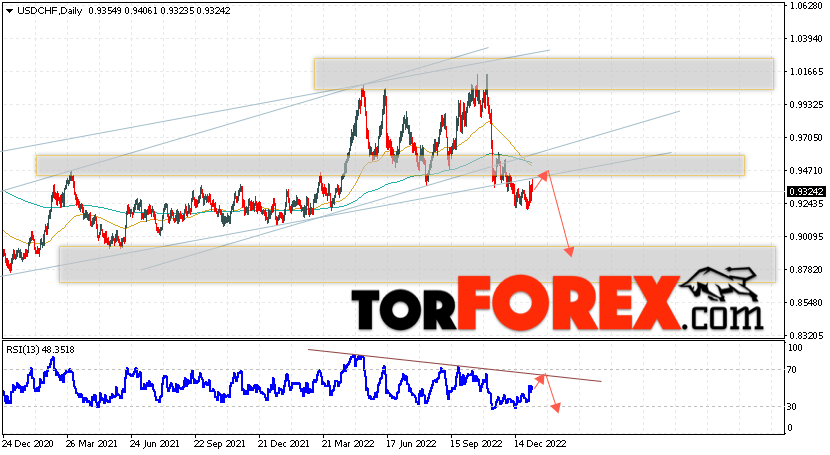Select the 0.83205 price axis label
Viewport: 830px width, 455px height.
(x=806, y=335)
